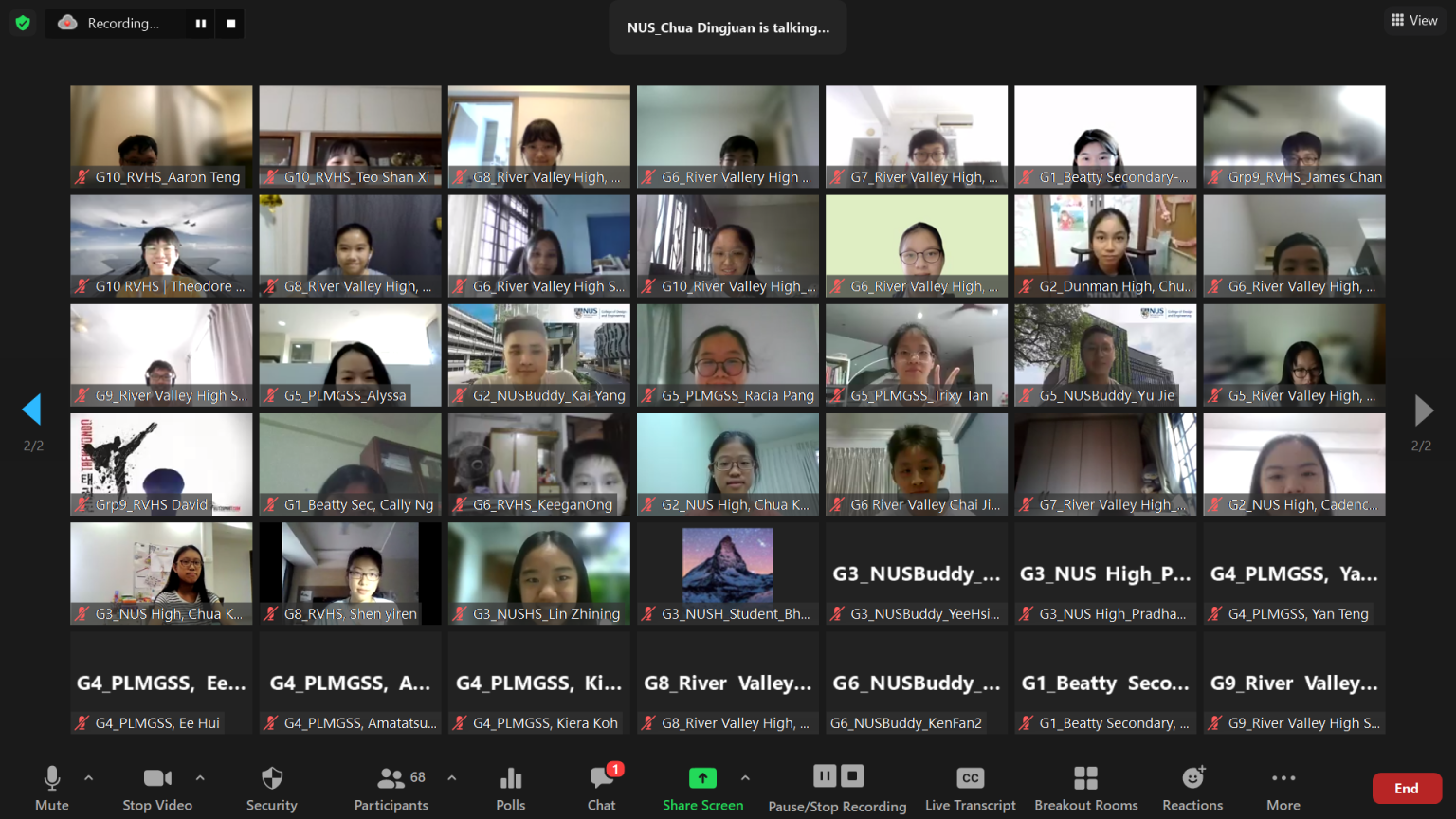Viewport: 1456px width, 819px height.
Task: Open the Security shield options
Action: [x=271, y=788]
